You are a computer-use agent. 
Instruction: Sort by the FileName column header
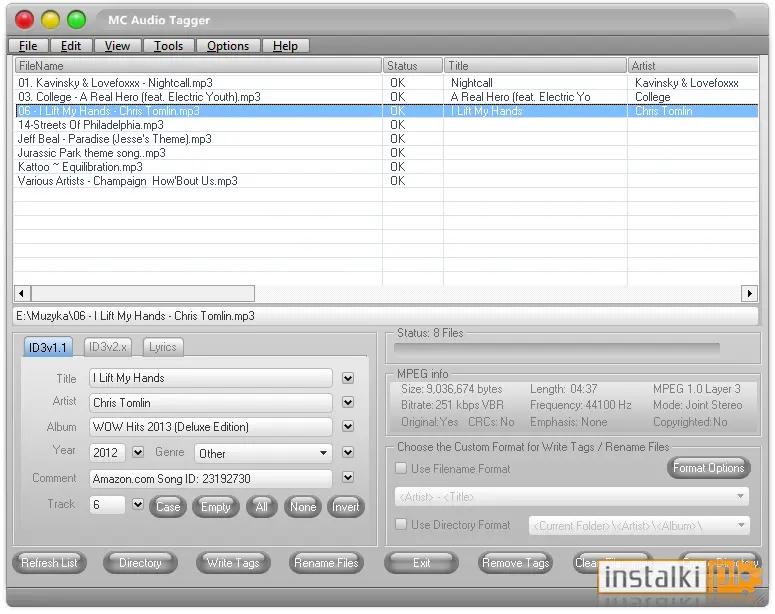[198, 66]
